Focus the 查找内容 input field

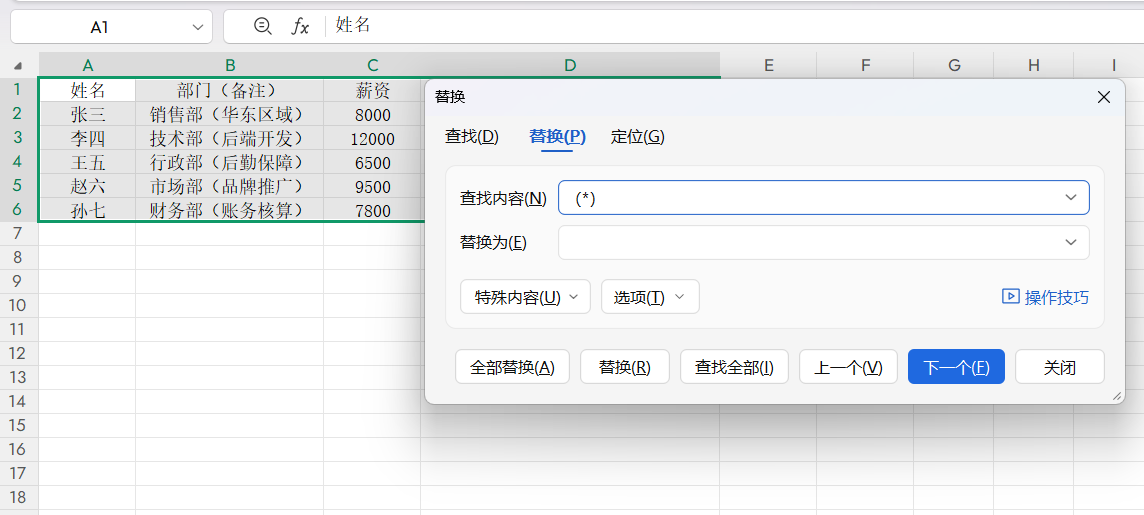(824, 198)
